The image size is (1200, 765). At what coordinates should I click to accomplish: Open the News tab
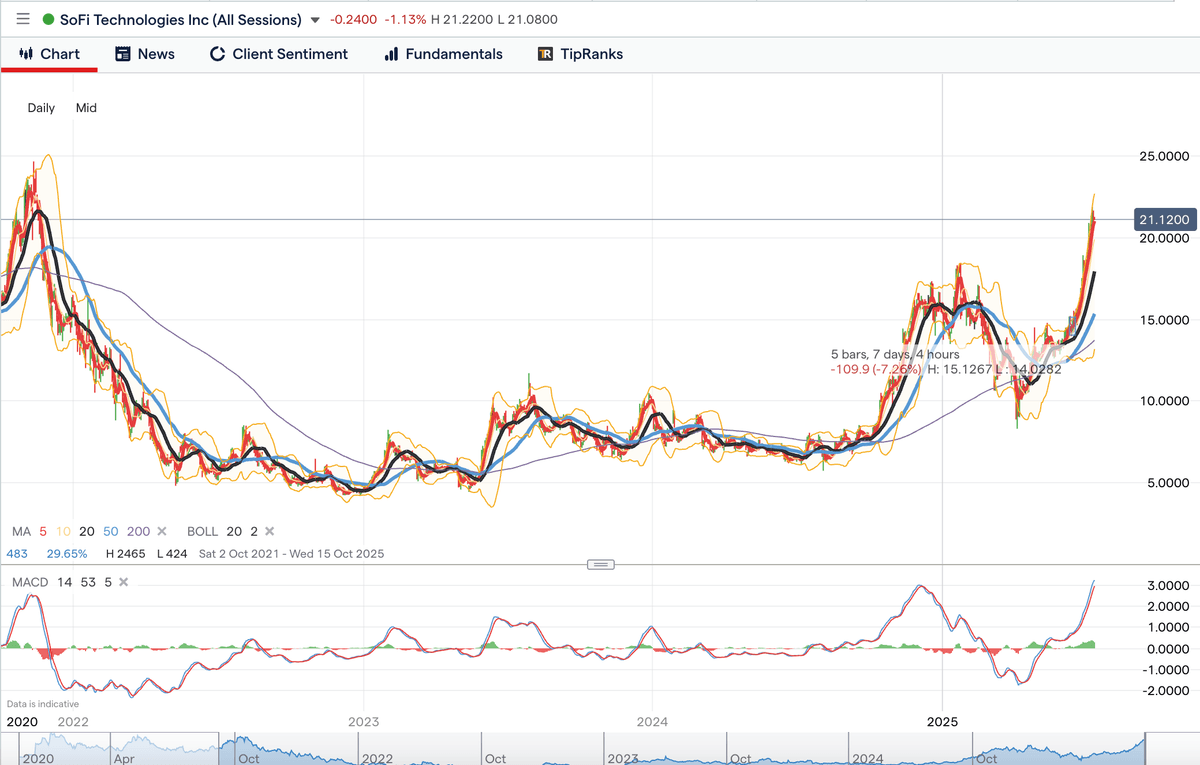(x=145, y=54)
